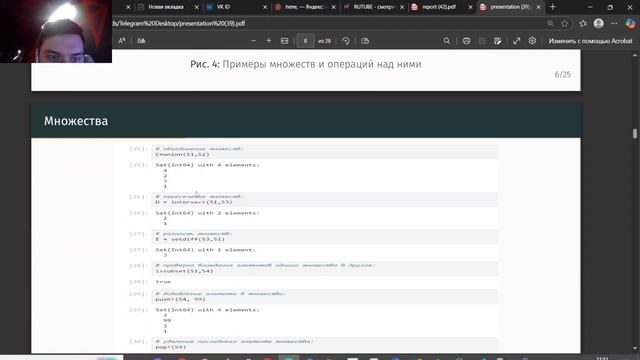640x360 pixels.
Task: Open the draw or translate tool
Action: click(x=141, y=41)
